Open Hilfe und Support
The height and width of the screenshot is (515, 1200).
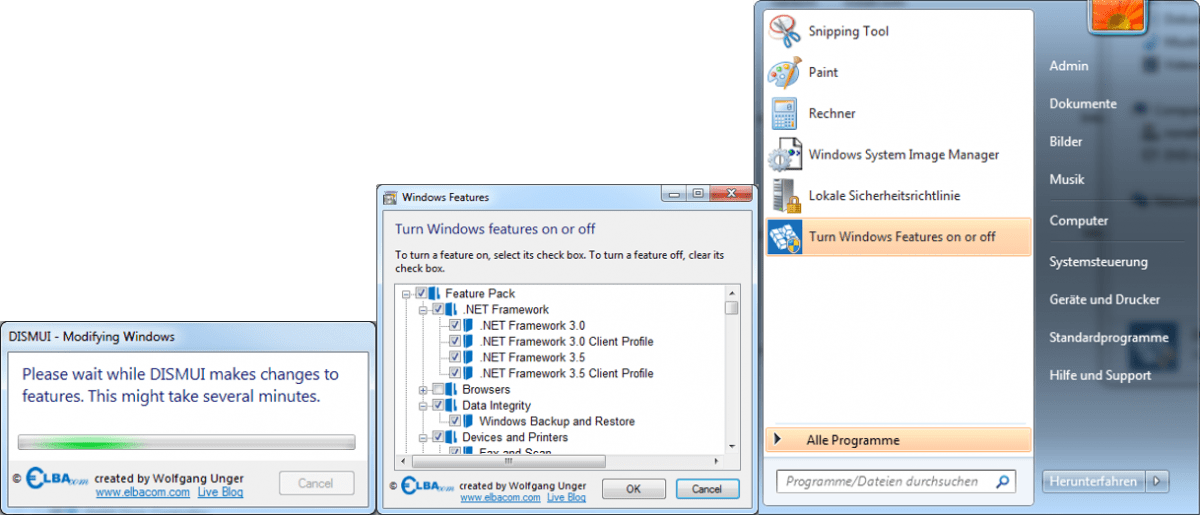tap(1100, 375)
